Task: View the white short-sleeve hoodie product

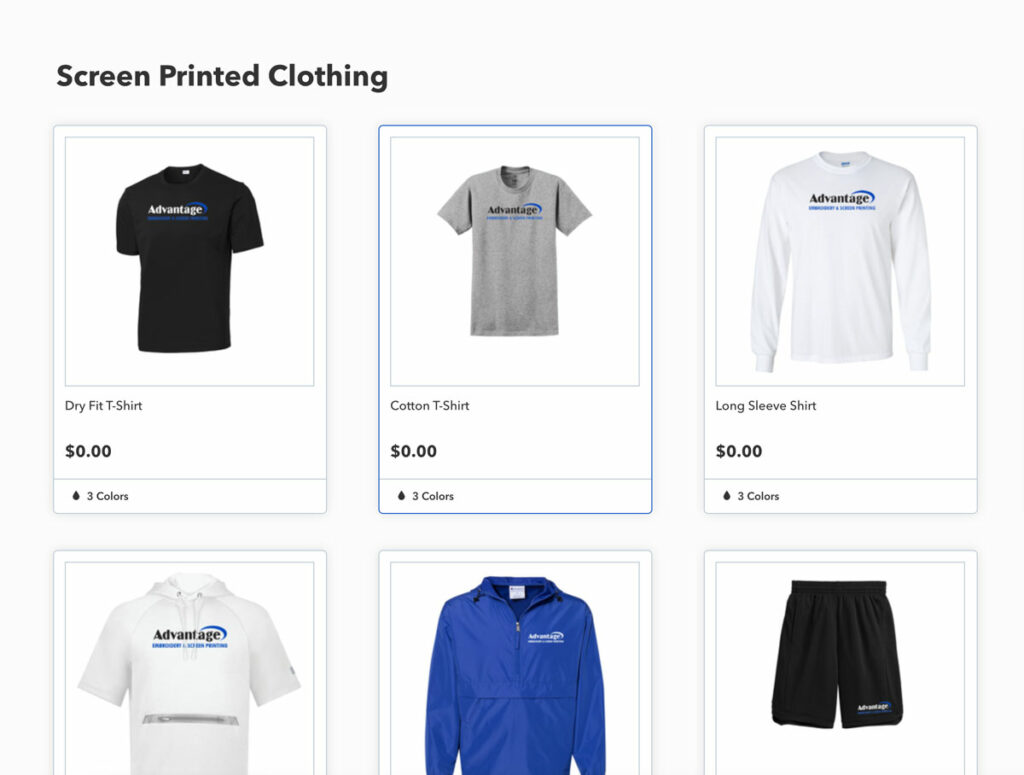Action: 189,669
